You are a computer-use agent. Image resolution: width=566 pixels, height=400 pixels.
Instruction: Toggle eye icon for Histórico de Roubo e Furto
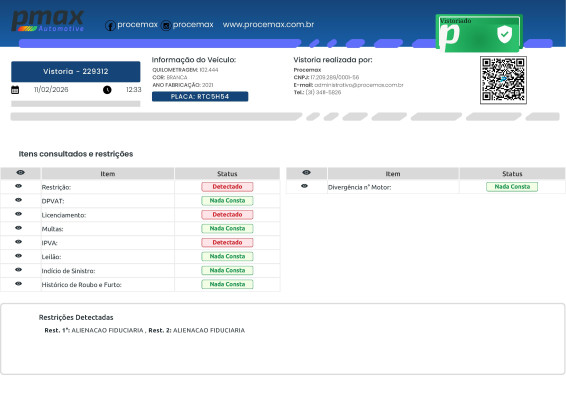tap(18, 284)
